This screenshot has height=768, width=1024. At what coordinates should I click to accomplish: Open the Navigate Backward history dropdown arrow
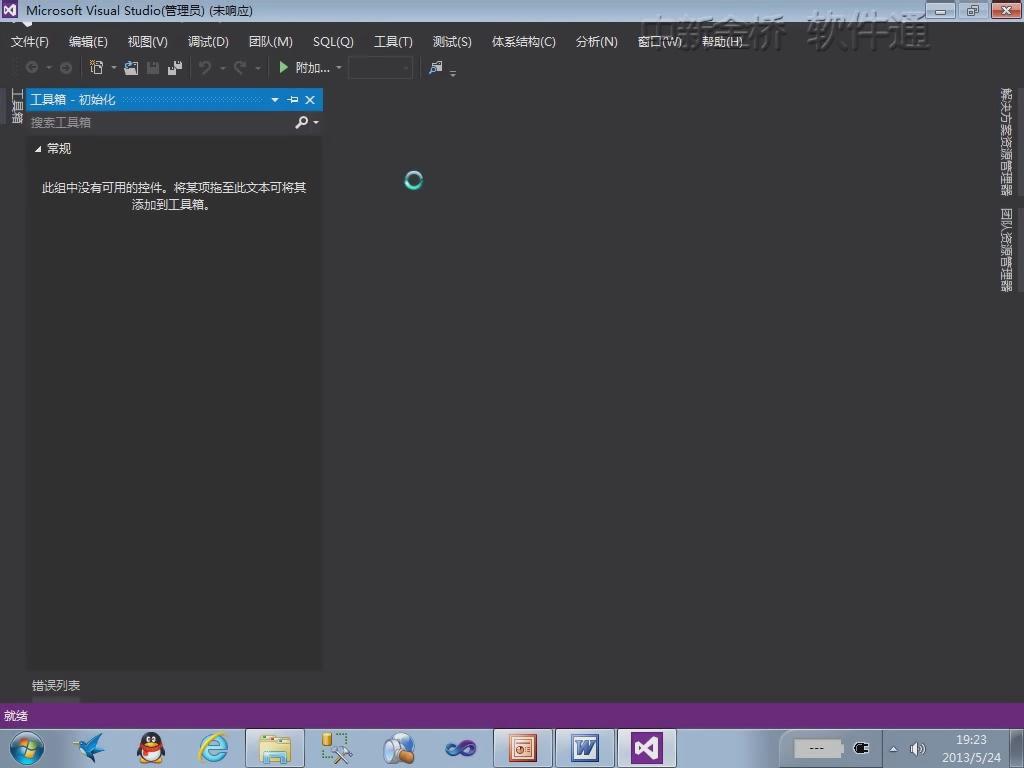[48, 67]
